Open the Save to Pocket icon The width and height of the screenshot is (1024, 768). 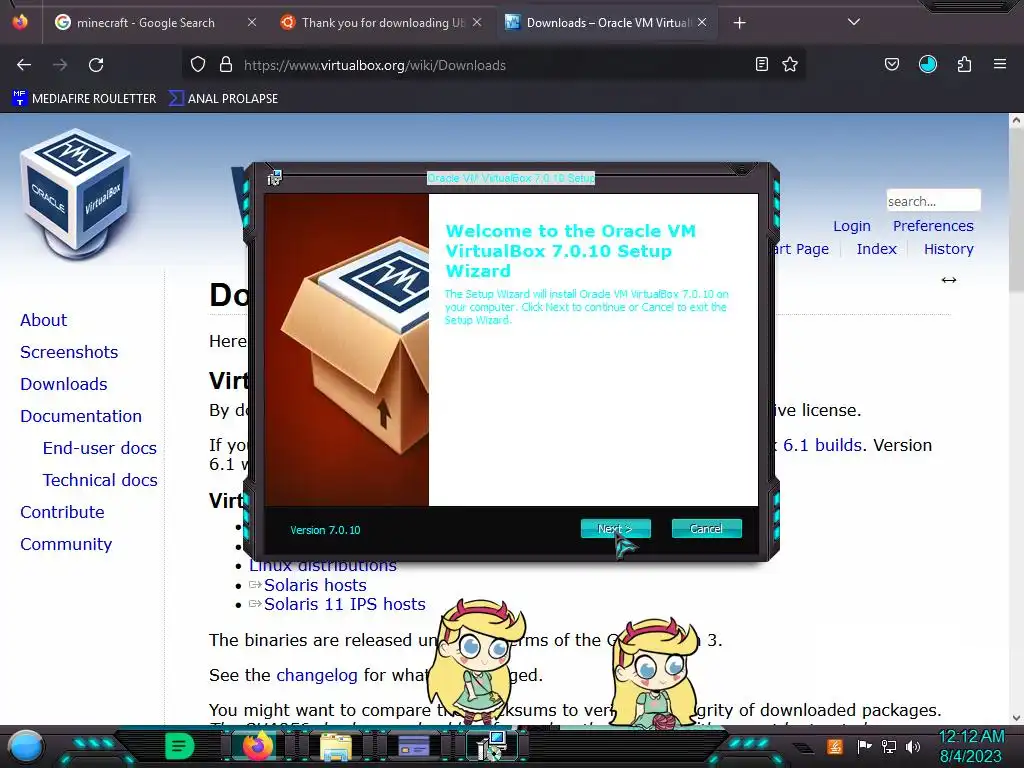pyautogui.click(x=892, y=64)
